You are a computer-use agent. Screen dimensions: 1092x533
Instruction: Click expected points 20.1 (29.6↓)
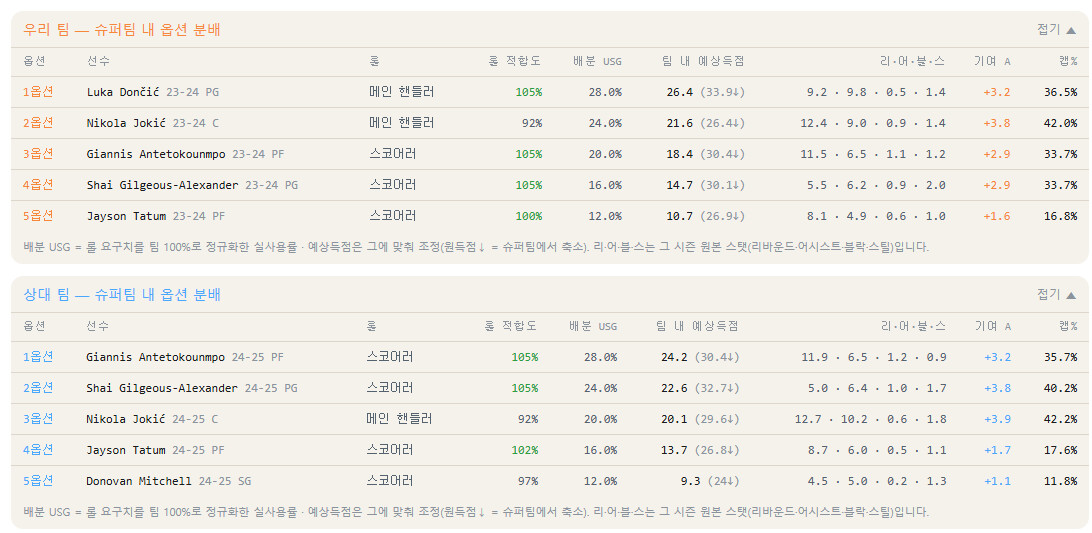[x=700, y=419]
